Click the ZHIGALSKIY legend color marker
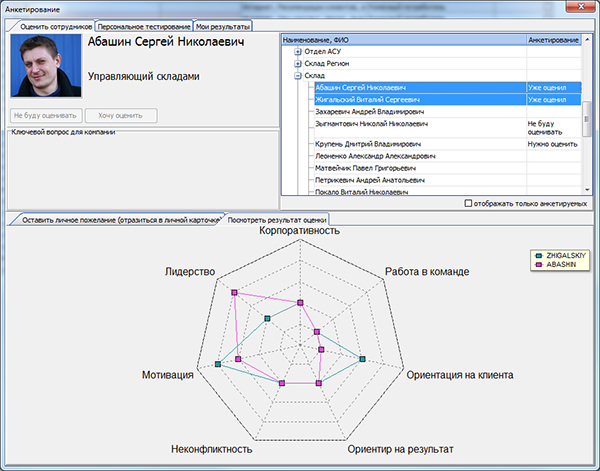The image size is (600, 471). pos(536,255)
